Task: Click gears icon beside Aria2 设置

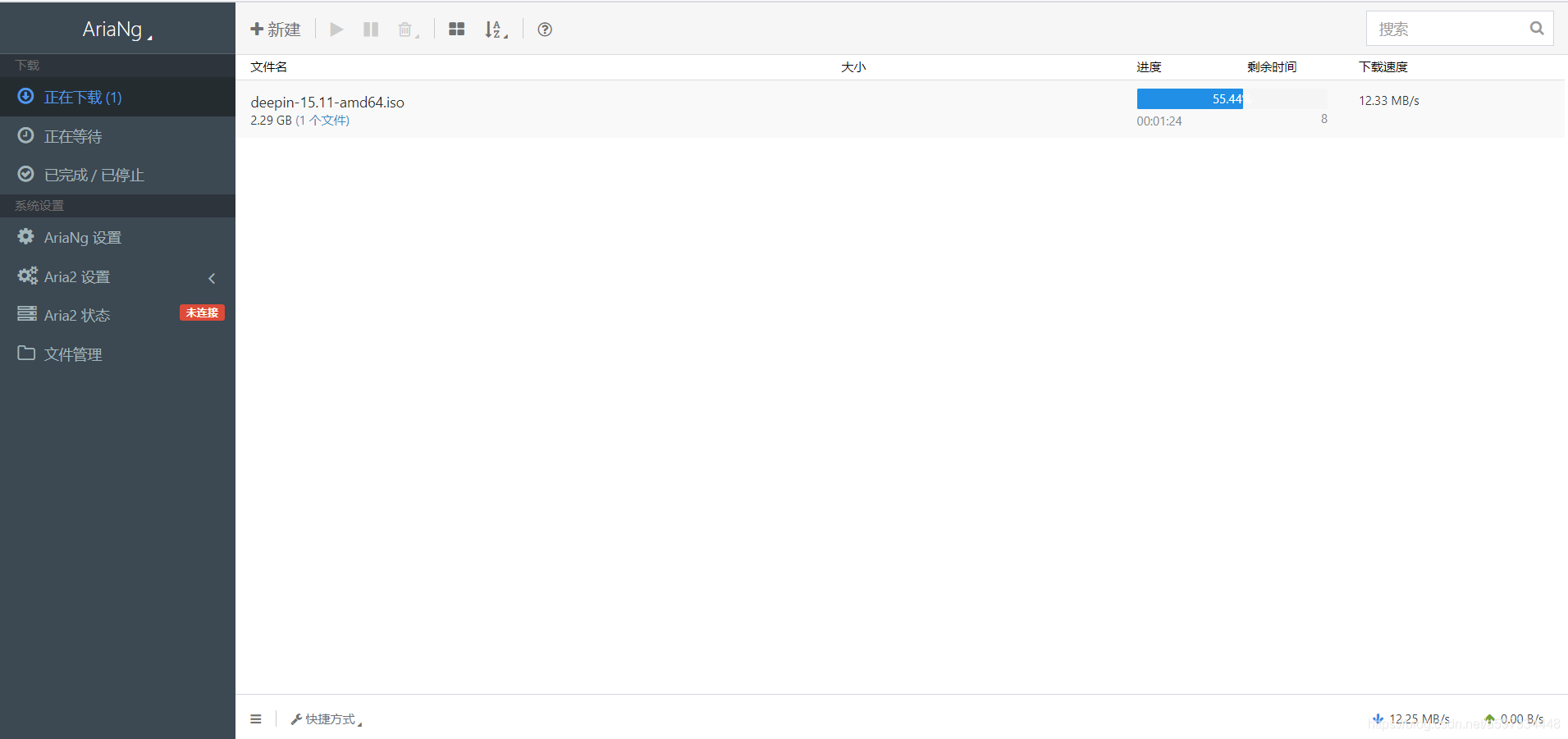Action: [28, 276]
